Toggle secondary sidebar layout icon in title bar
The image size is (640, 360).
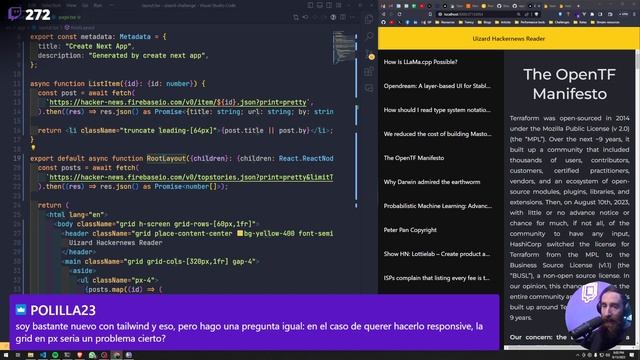[x=329, y=5]
